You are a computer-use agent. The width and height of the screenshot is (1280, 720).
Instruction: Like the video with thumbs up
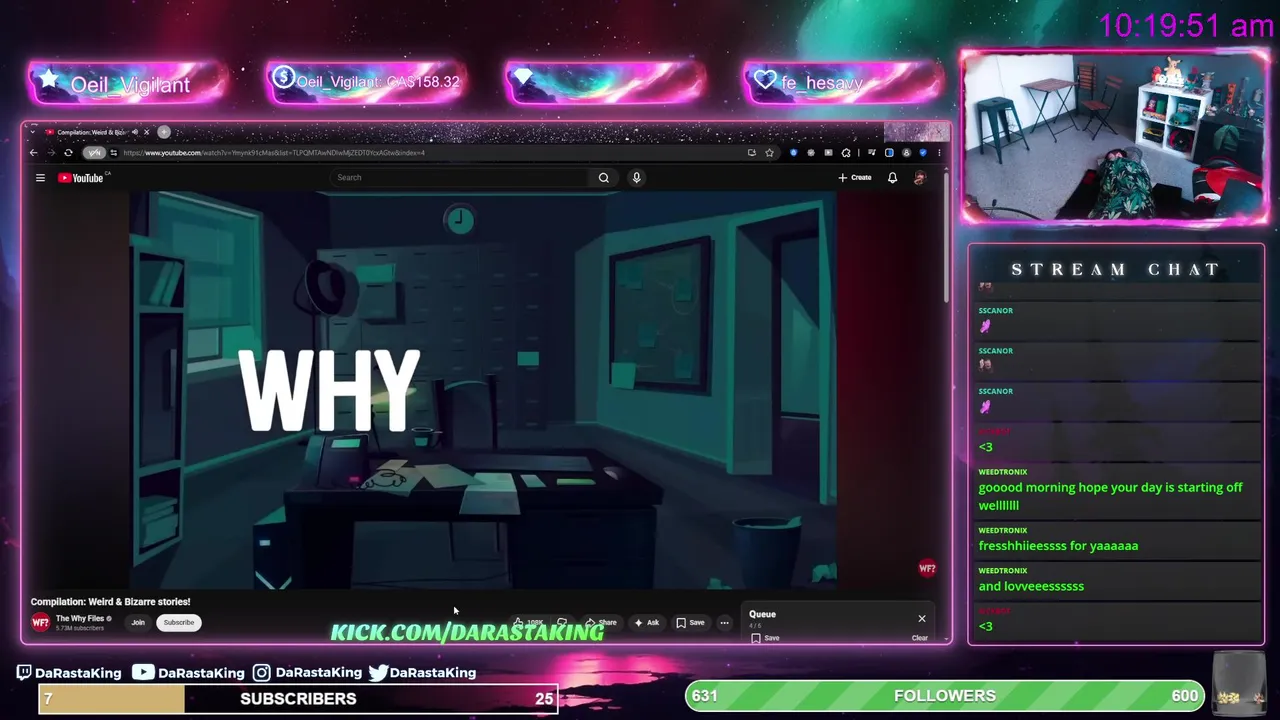coord(529,622)
